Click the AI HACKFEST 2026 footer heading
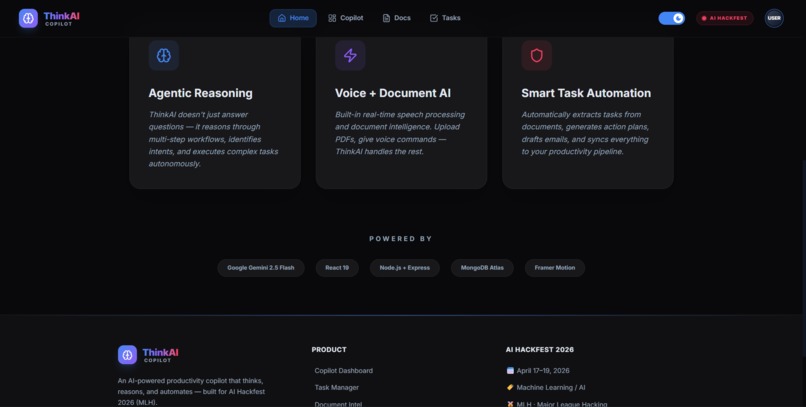 click(540, 349)
